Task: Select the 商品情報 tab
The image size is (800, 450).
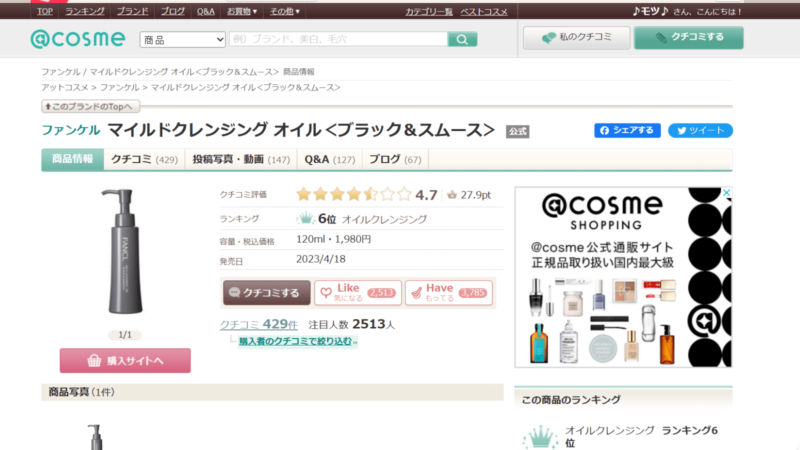Action: (x=72, y=159)
